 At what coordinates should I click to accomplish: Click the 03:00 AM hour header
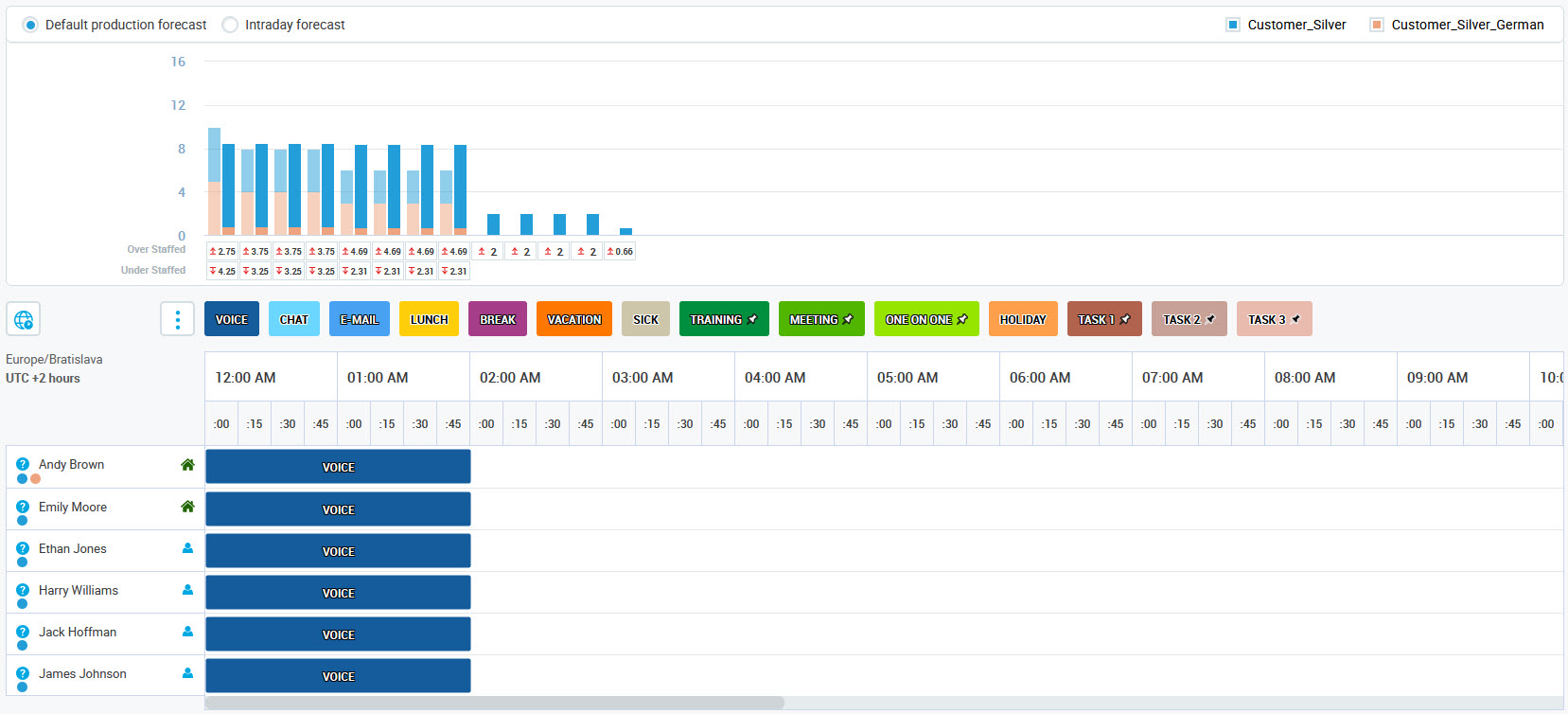point(643,377)
